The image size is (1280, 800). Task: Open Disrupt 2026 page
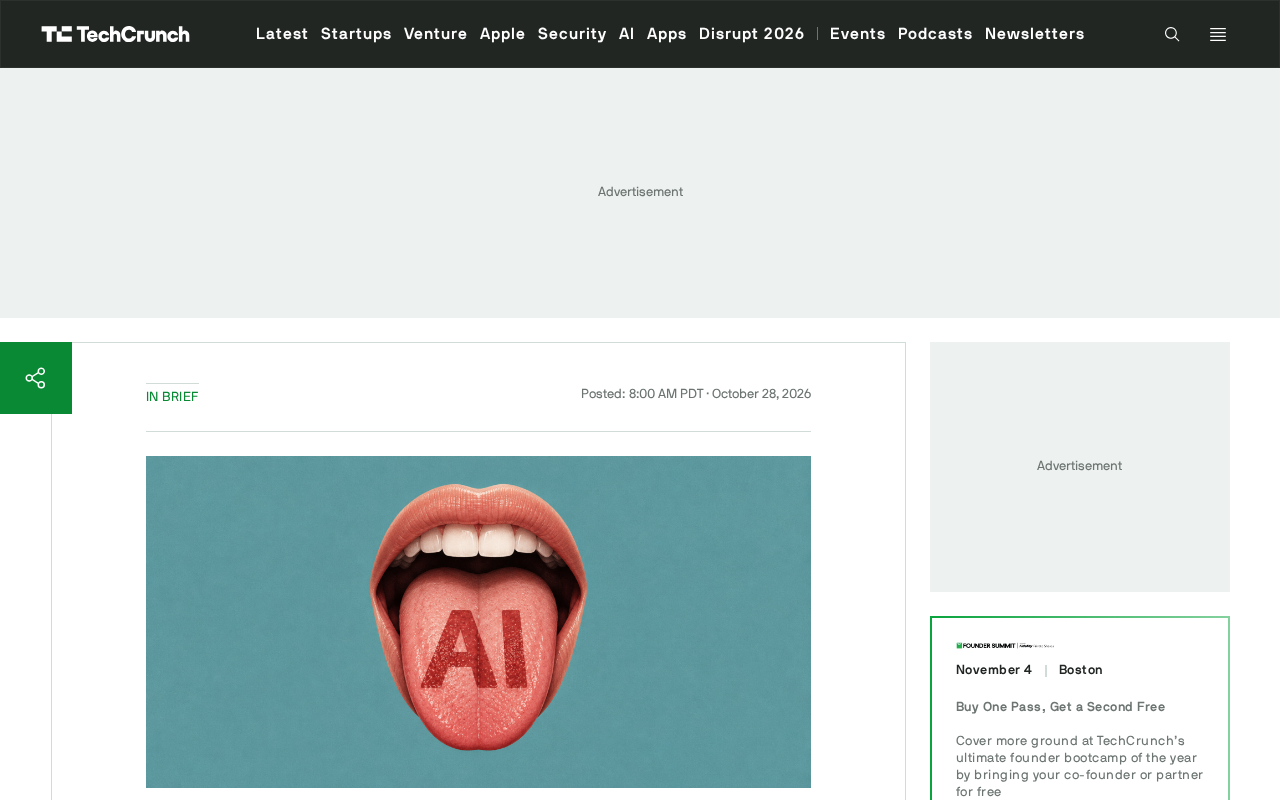pyautogui.click(x=752, y=34)
